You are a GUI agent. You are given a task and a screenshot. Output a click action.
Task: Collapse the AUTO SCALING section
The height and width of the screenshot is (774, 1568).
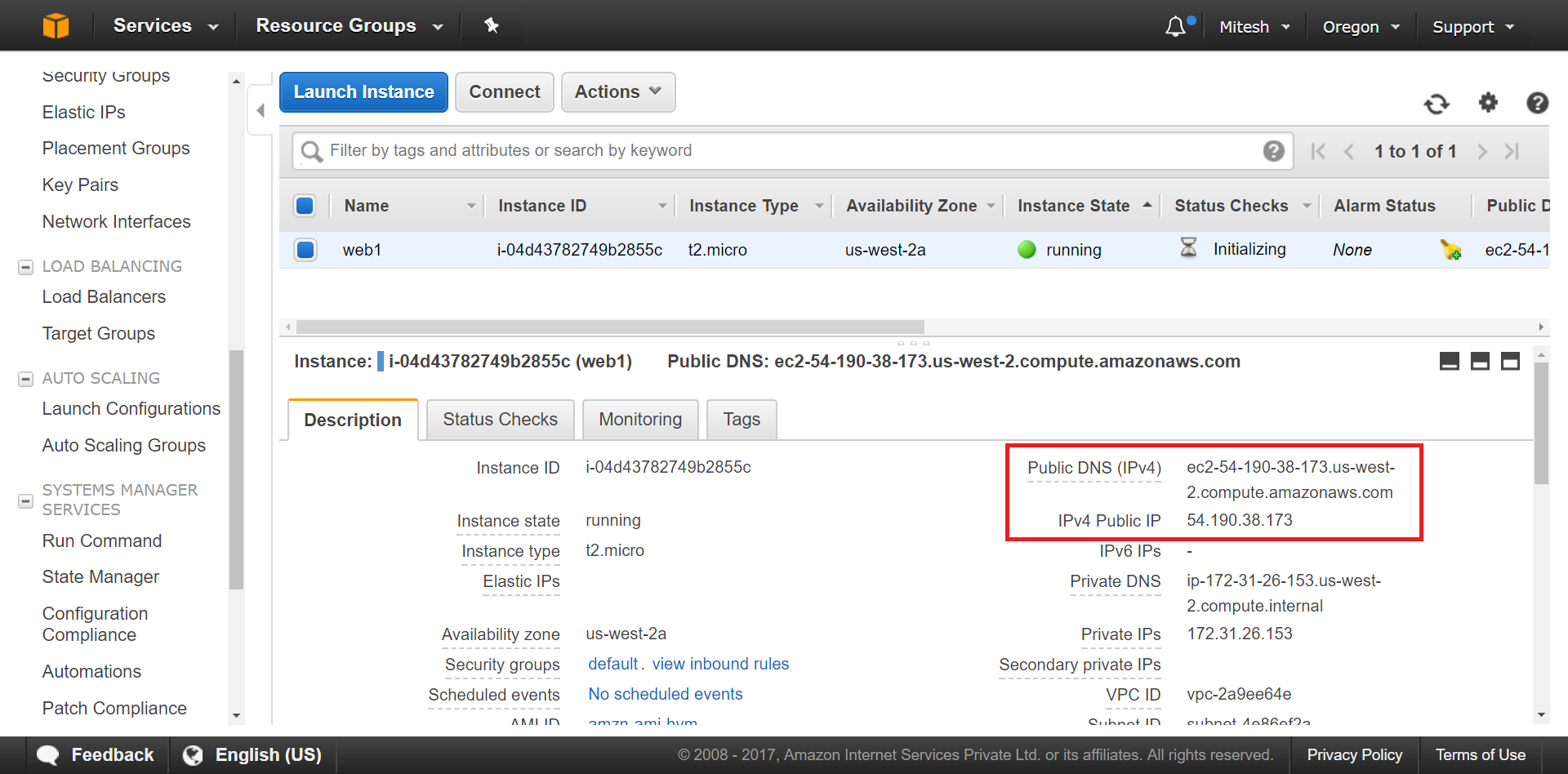[x=25, y=379]
